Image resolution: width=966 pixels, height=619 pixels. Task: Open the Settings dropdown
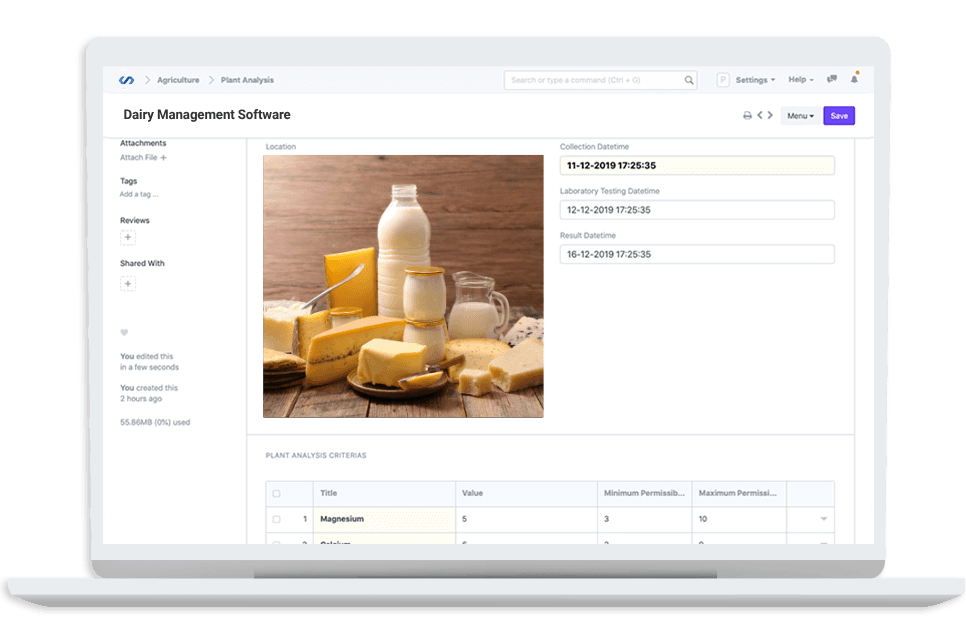click(x=752, y=79)
